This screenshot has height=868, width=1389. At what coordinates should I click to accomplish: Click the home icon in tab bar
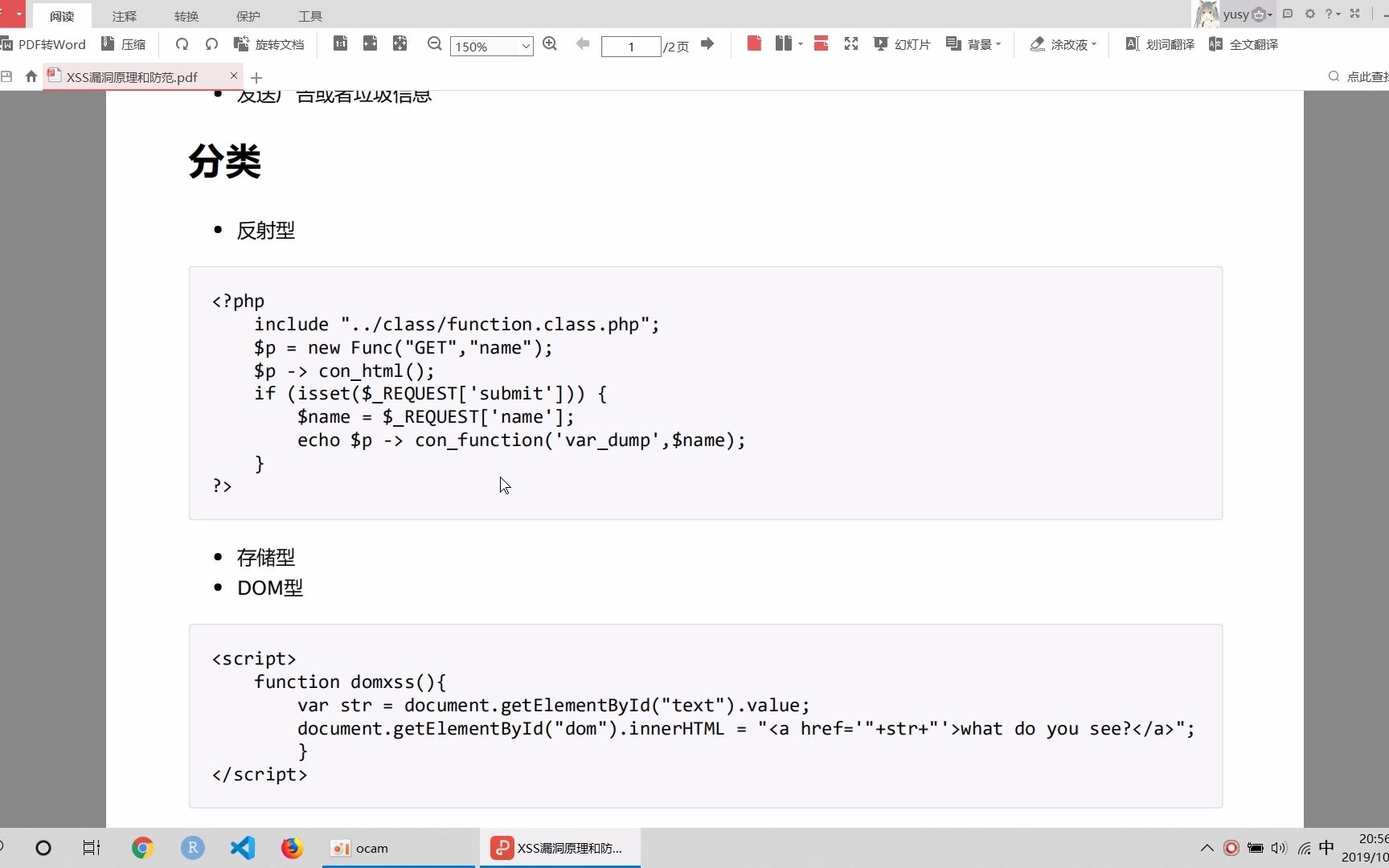(31, 76)
